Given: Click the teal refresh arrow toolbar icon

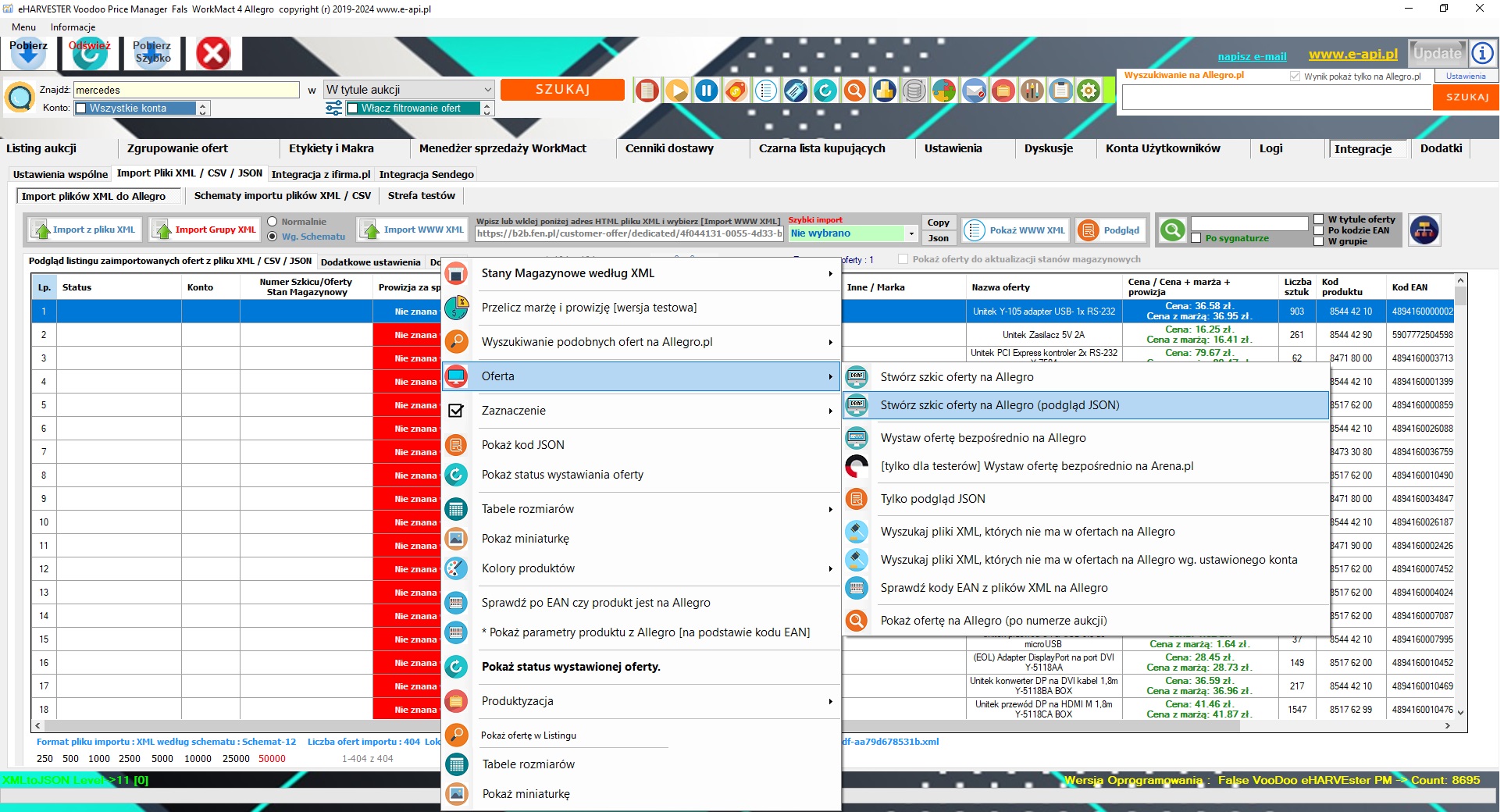Looking at the screenshot, I should point(825,91).
